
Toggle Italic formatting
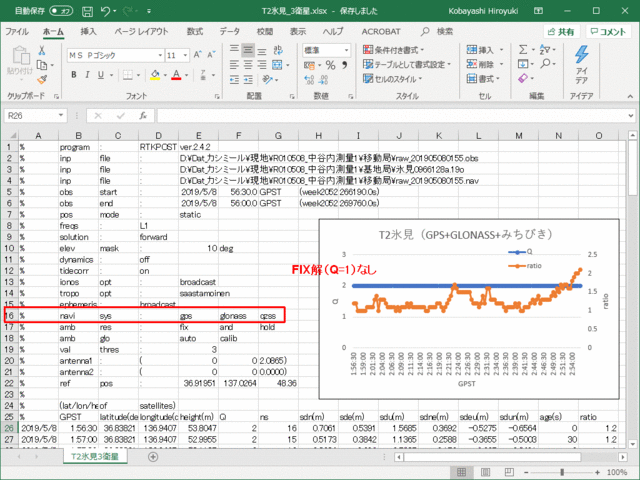pos(87,75)
